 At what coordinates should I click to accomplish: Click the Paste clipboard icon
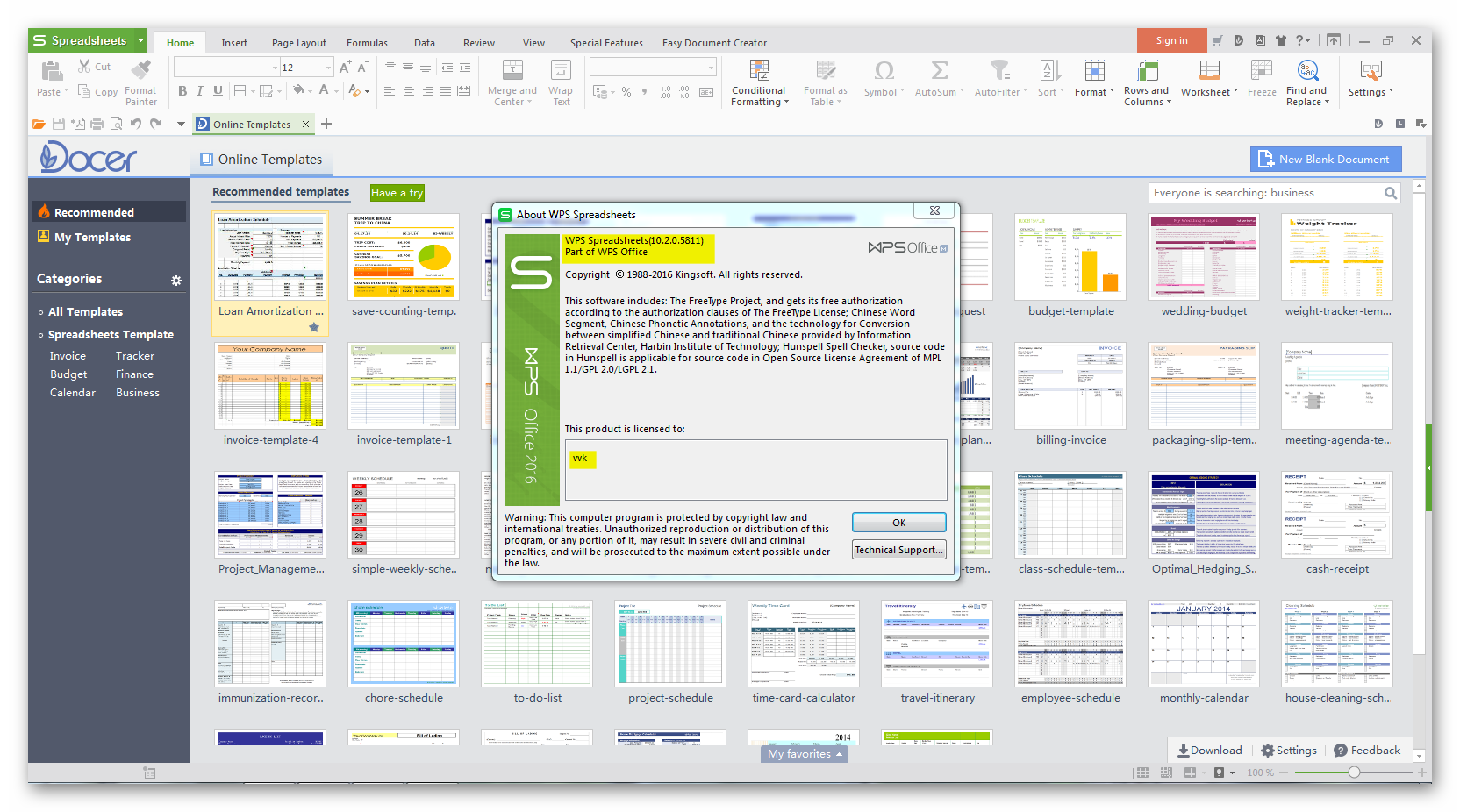[x=52, y=70]
